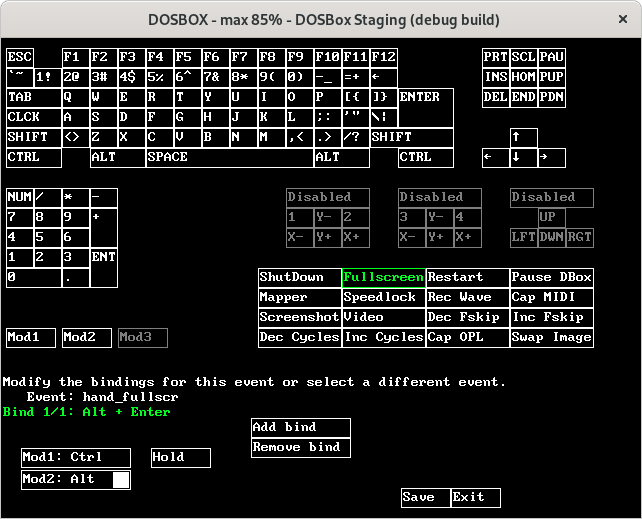Select the Dec Cycles handler
Viewport: 642px width, 519px height.
coord(300,338)
